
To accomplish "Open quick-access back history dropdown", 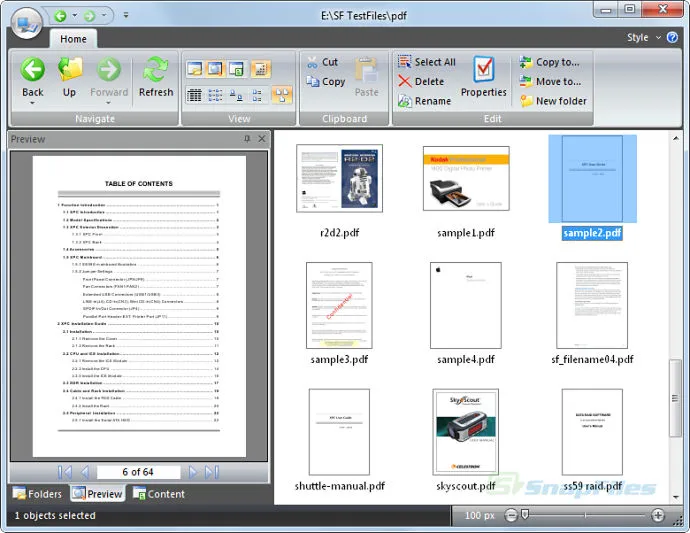I will pyautogui.click(x=74, y=15).
